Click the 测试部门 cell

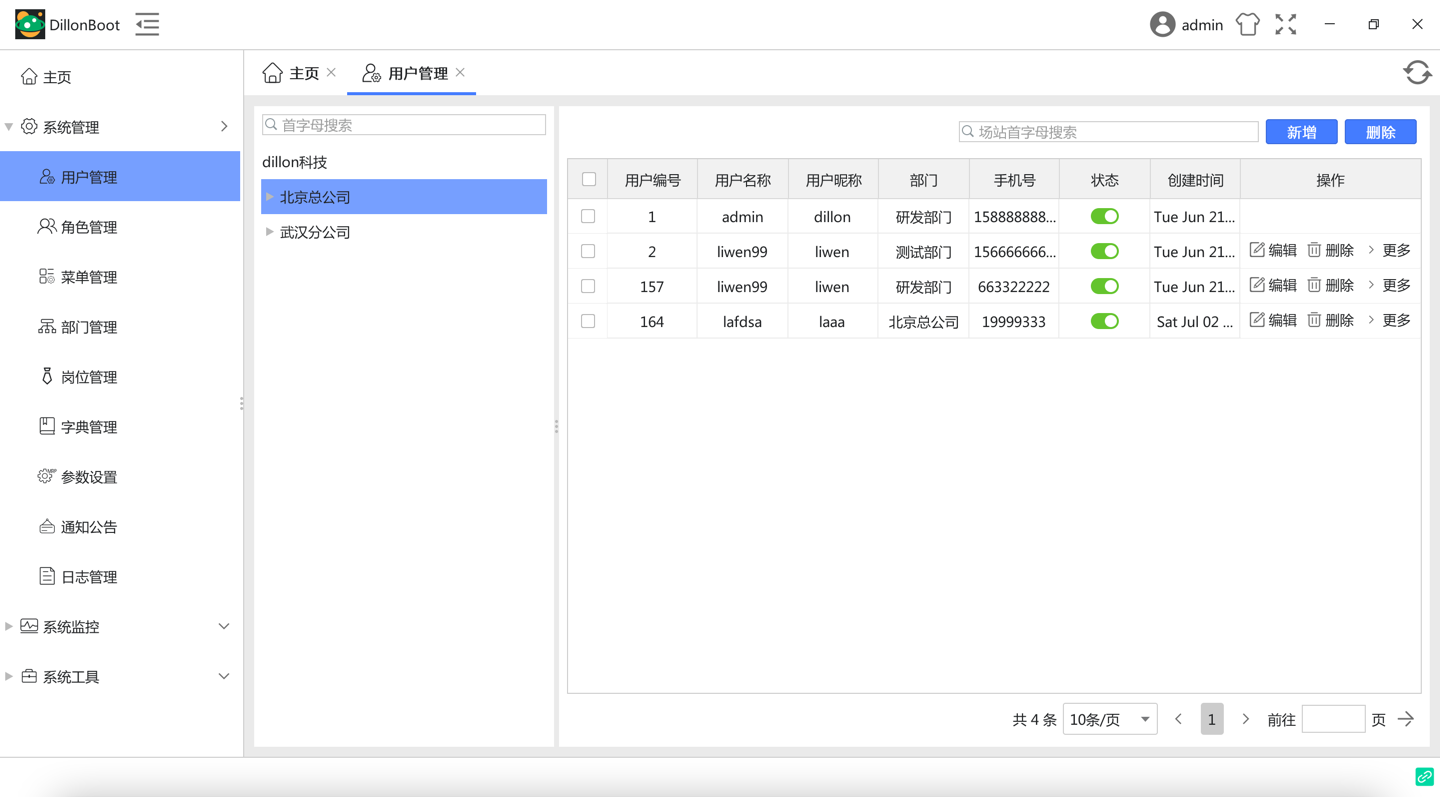[x=923, y=251]
